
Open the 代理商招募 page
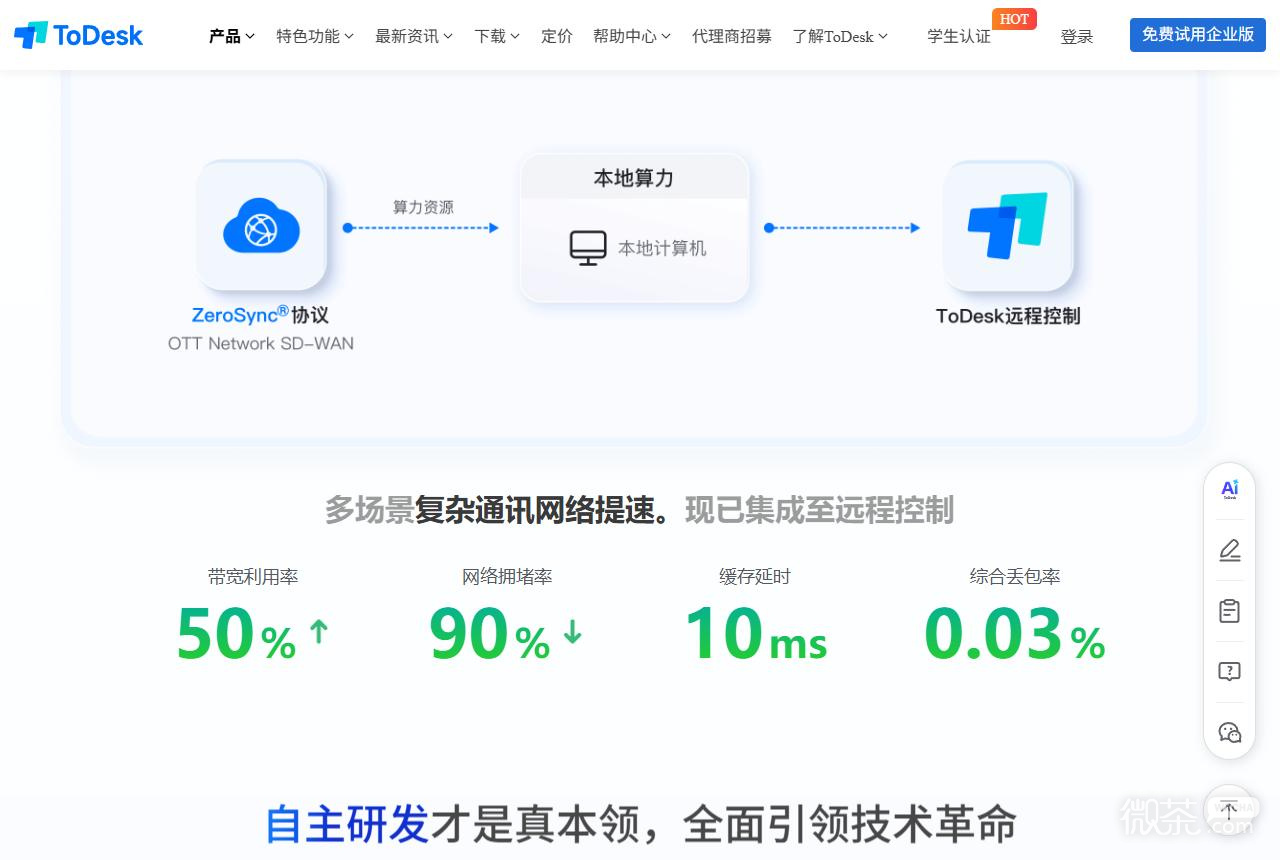click(732, 36)
